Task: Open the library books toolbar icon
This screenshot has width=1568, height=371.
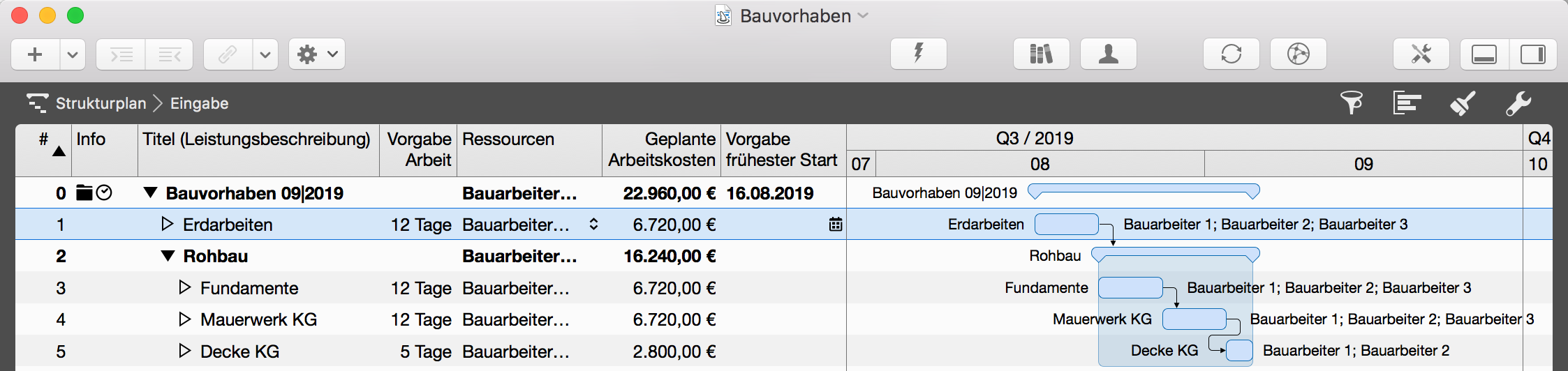Action: coord(1041,54)
